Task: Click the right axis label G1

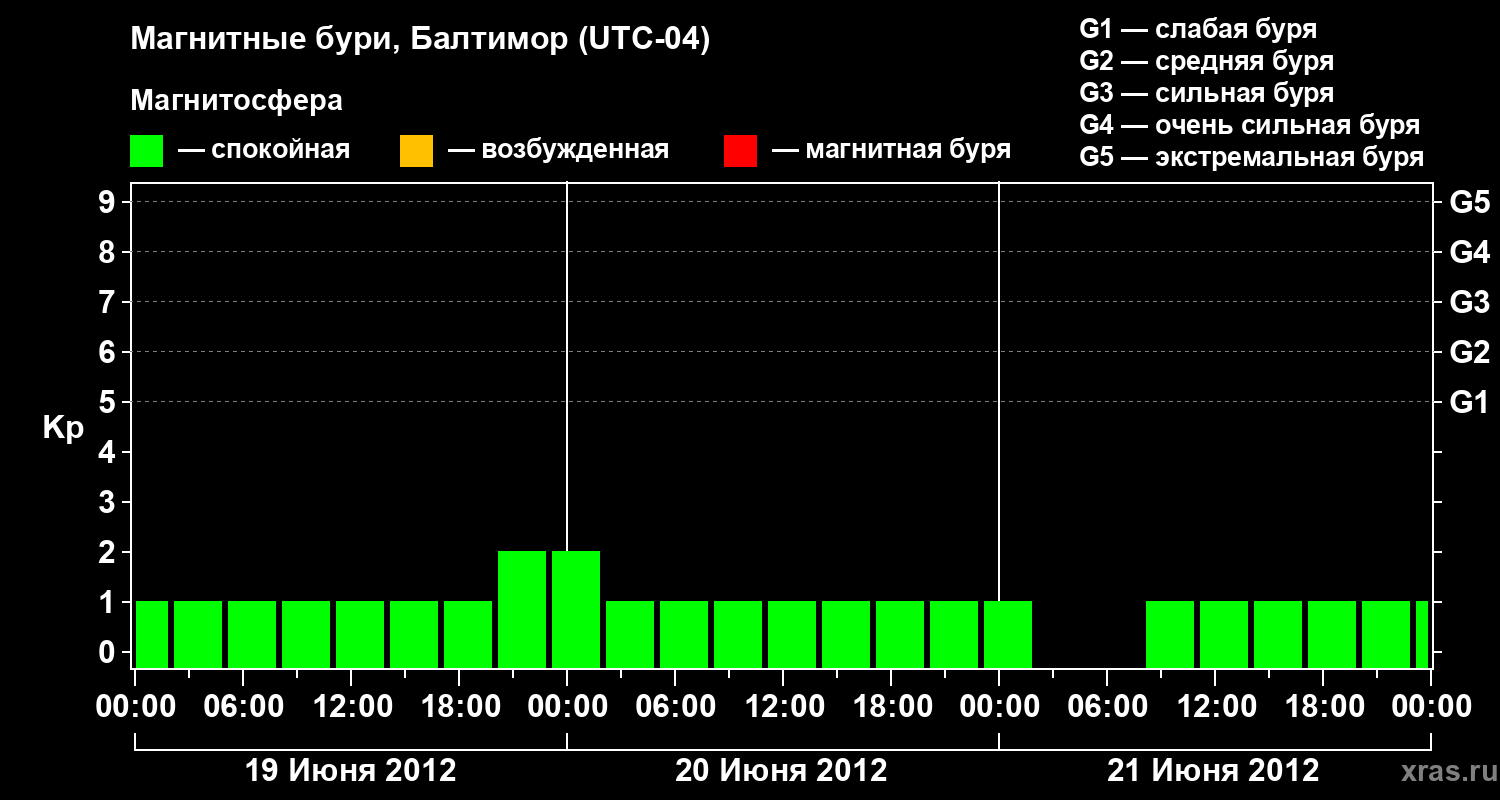Action: click(1470, 402)
